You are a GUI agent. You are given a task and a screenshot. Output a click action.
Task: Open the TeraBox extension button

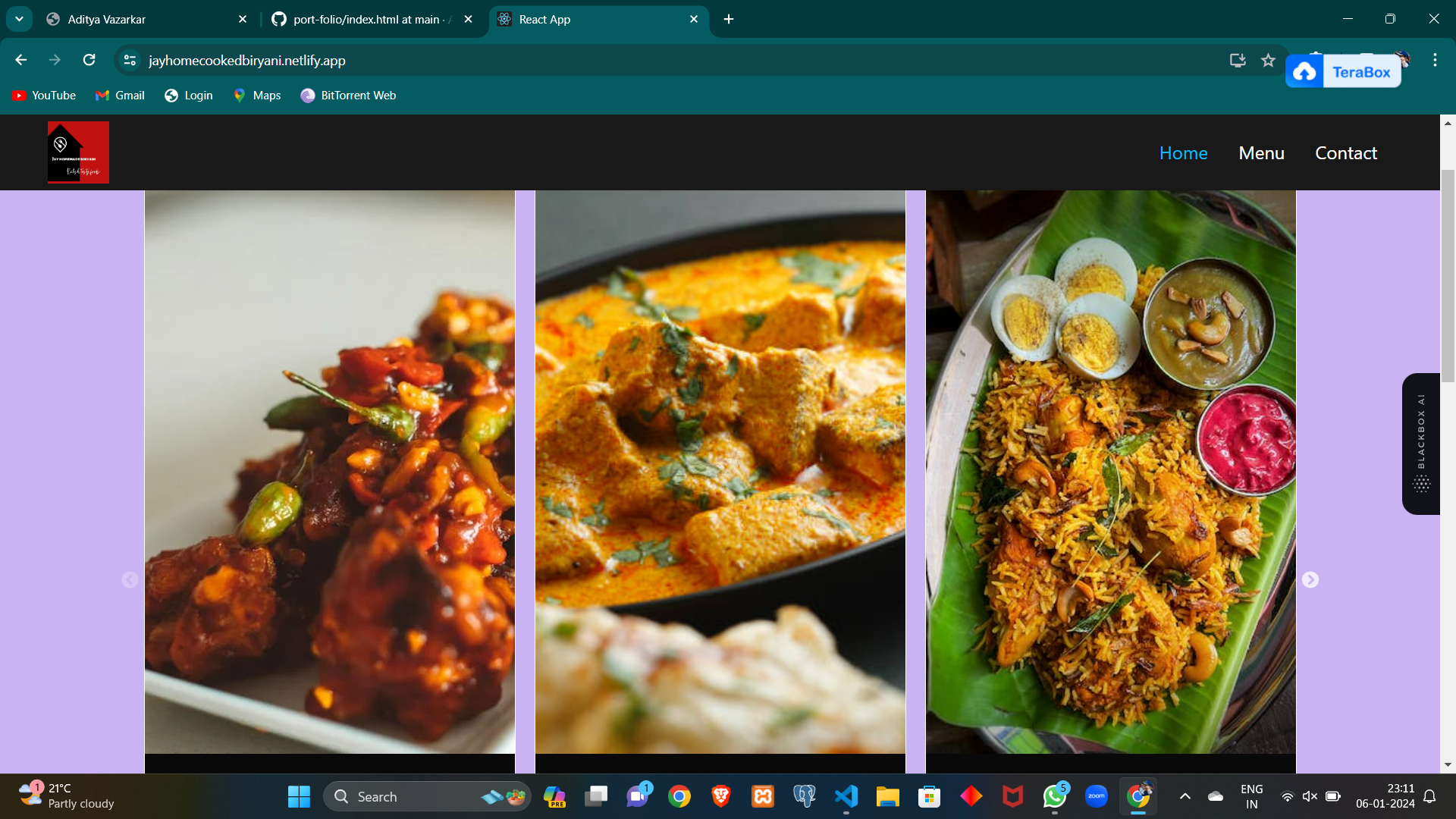coord(1343,72)
